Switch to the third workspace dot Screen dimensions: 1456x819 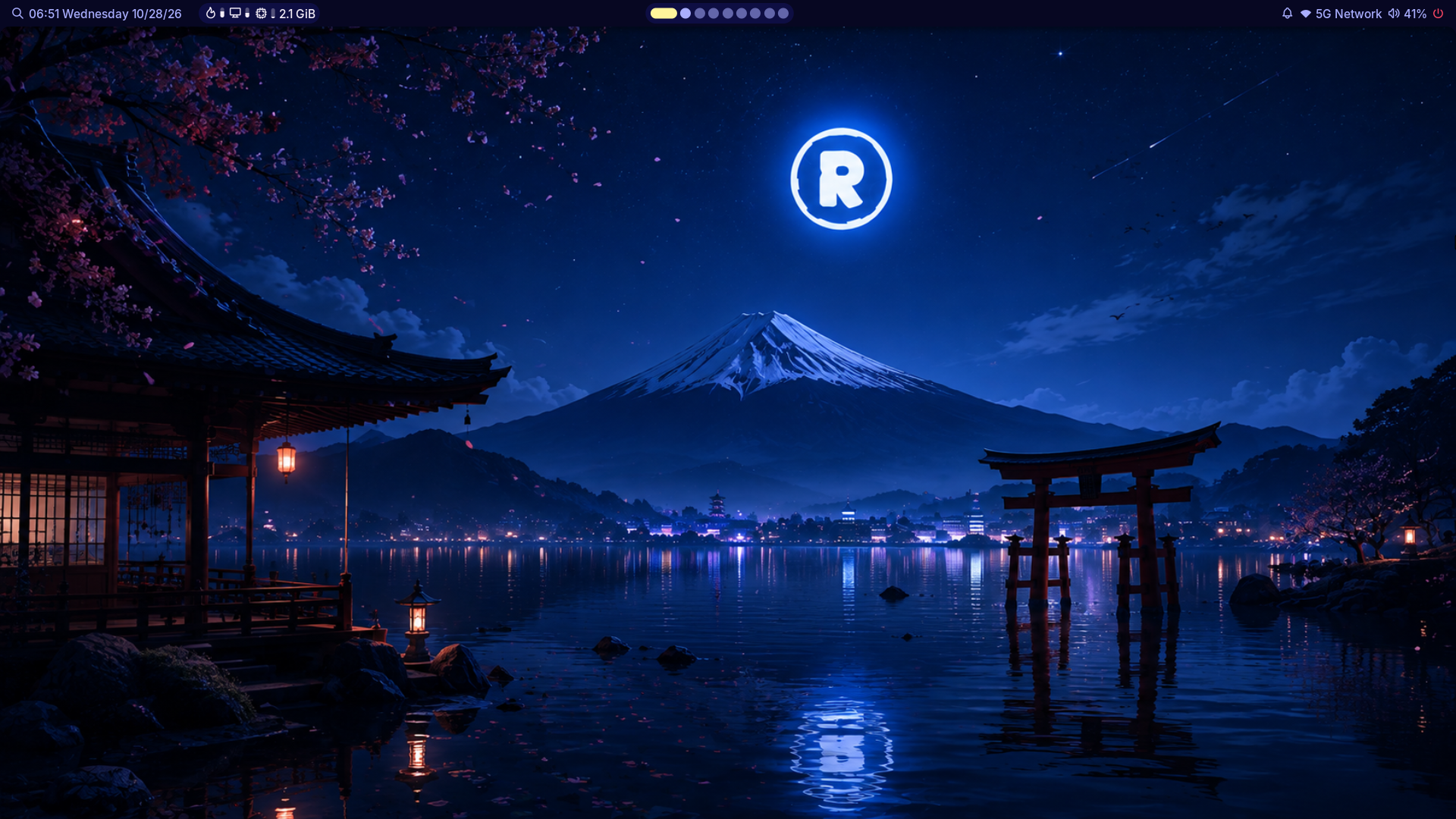tap(700, 13)
